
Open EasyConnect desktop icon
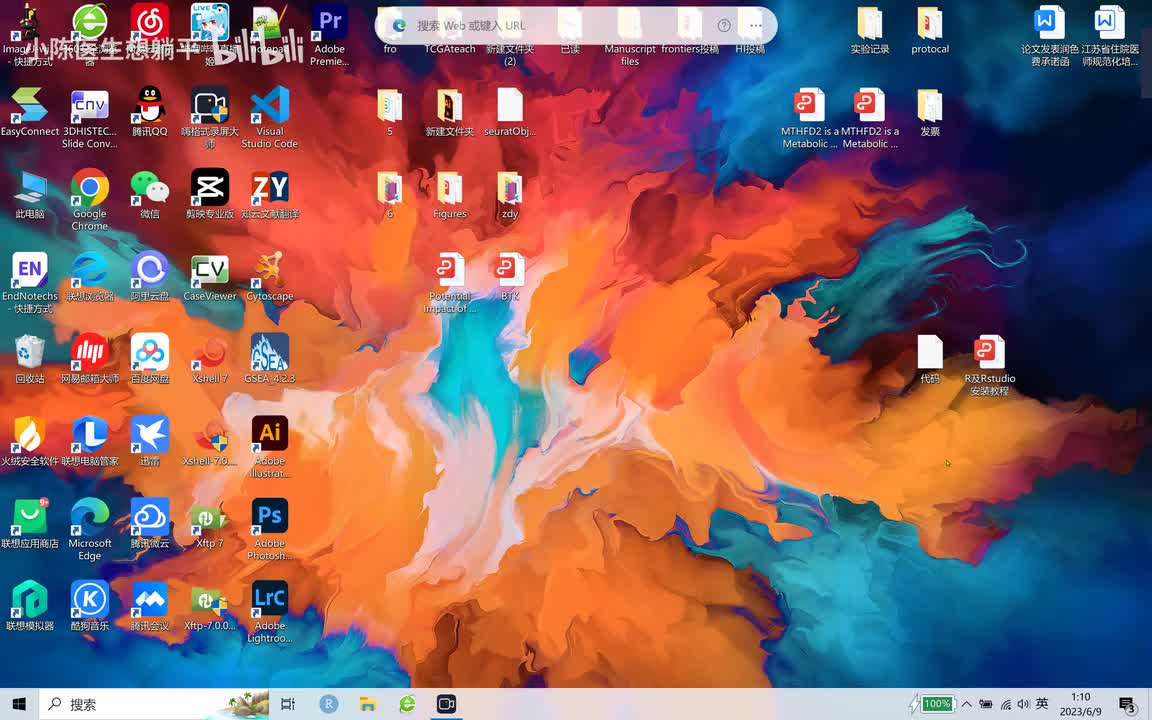coord(29,112)
